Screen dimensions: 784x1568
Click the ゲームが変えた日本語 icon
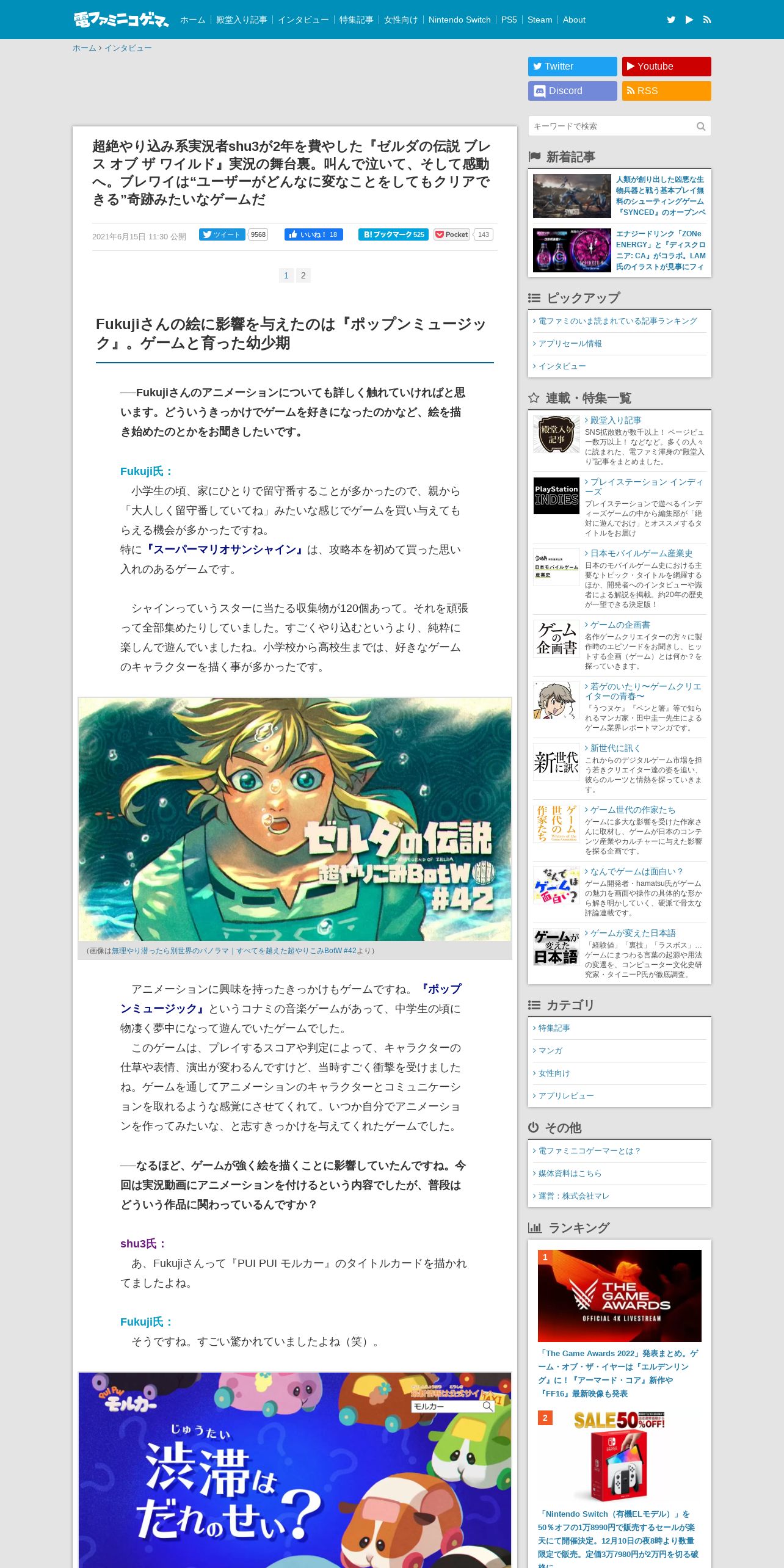point(556,947)
